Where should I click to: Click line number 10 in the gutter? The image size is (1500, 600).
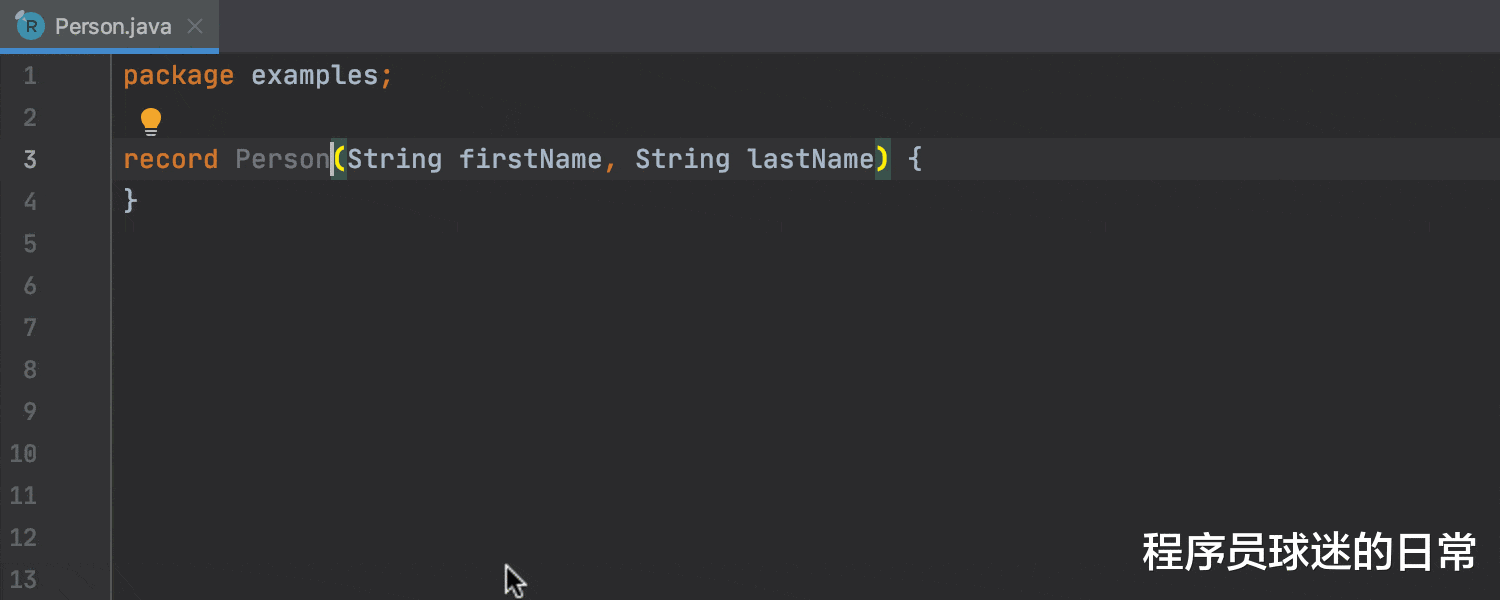[24, 454]
